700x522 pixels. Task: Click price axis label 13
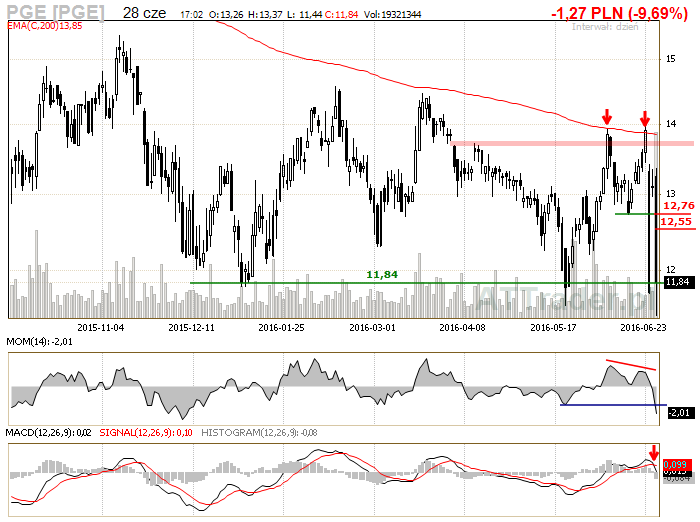[x=671, y=193]
